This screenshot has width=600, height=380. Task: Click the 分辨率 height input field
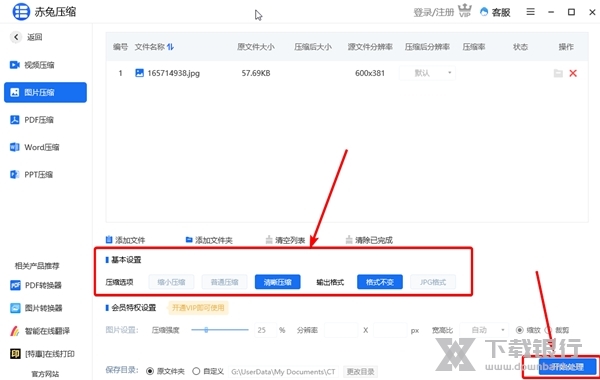[390, 330]
